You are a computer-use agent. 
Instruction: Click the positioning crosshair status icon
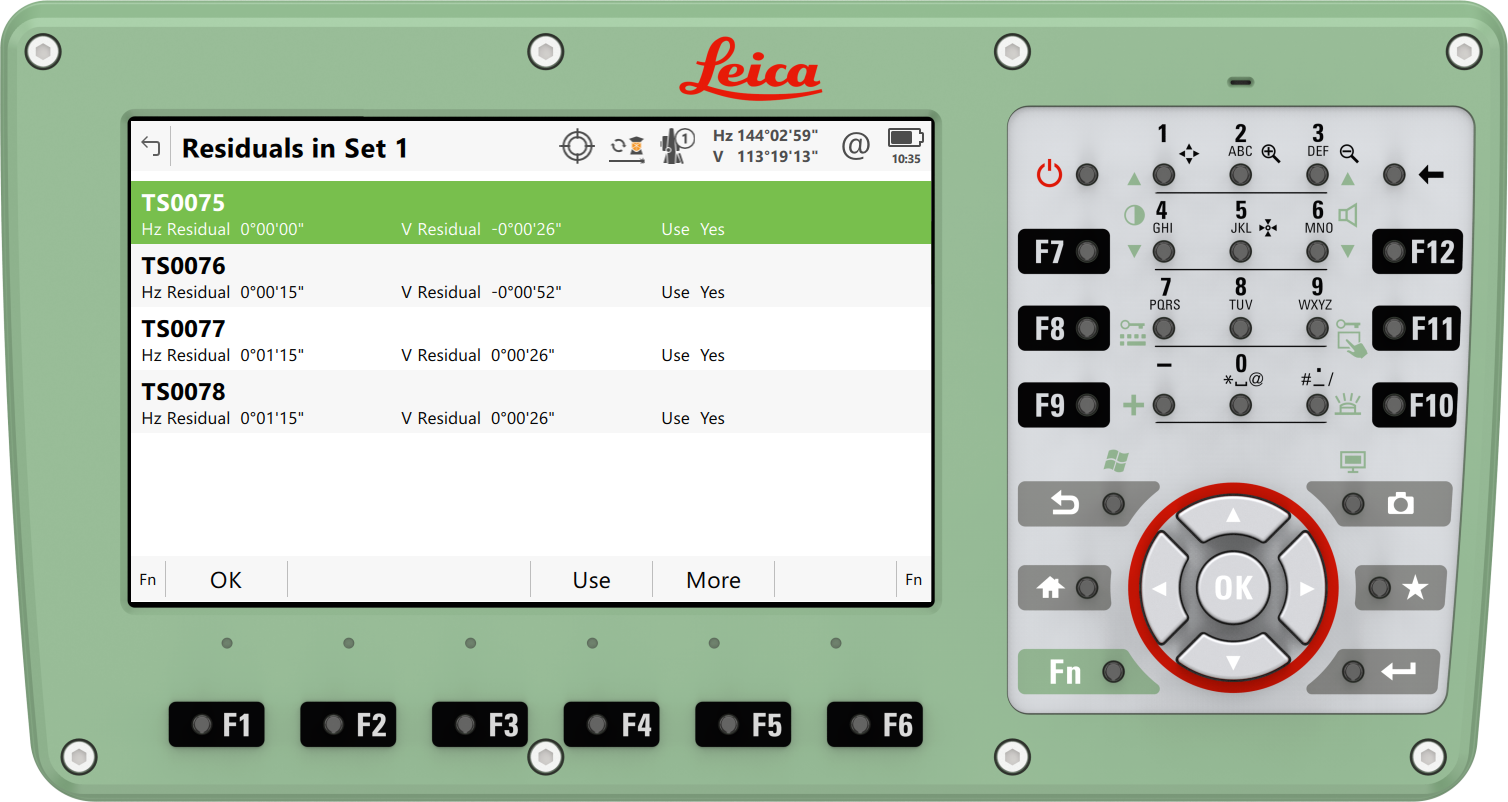[x=577, y=146]
